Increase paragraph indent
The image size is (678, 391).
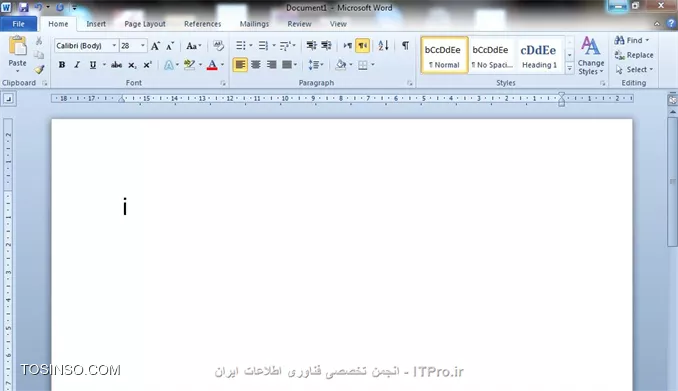[326, 45]
